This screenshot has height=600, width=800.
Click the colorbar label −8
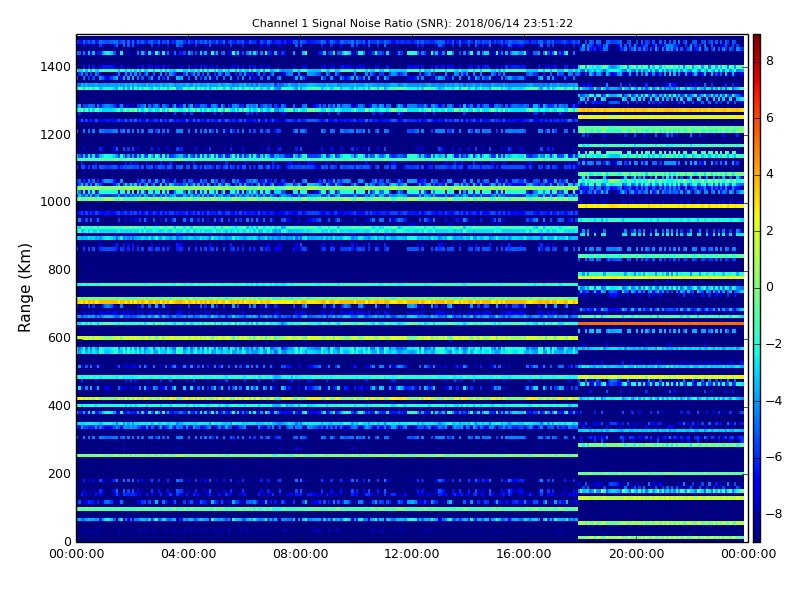[x=774, y=514]
